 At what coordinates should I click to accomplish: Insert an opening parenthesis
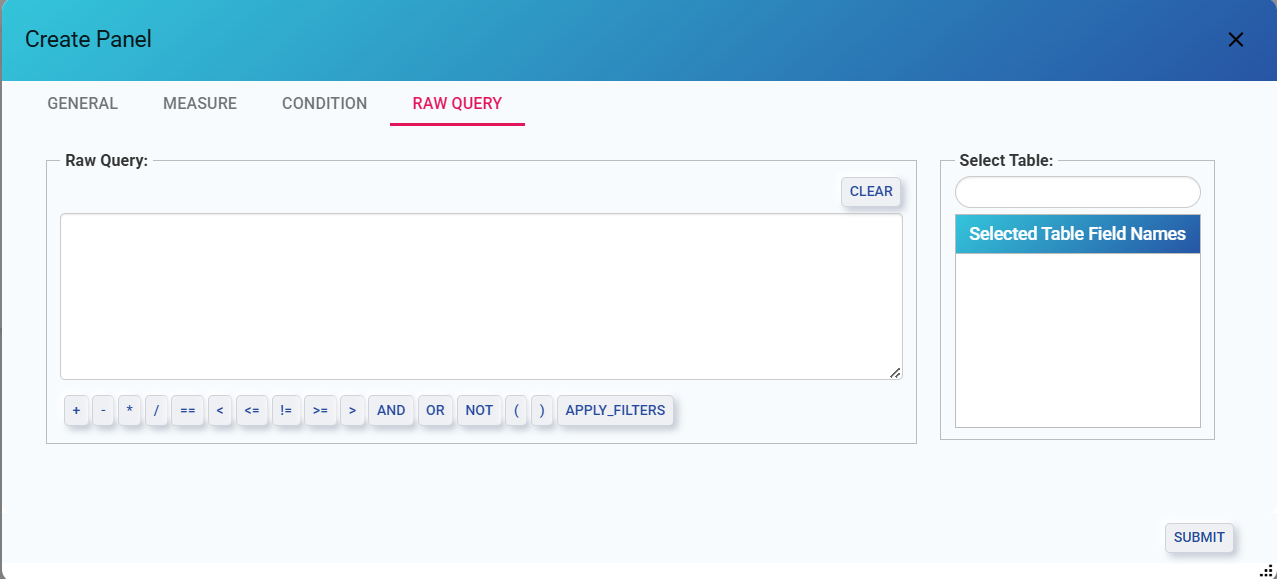(516, 411)
